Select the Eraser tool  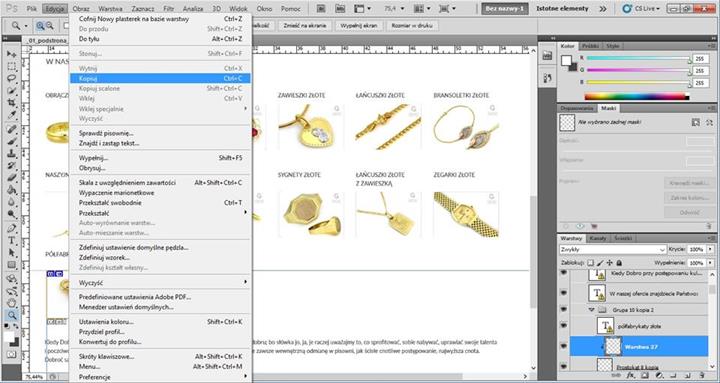(x=11, y=177)
